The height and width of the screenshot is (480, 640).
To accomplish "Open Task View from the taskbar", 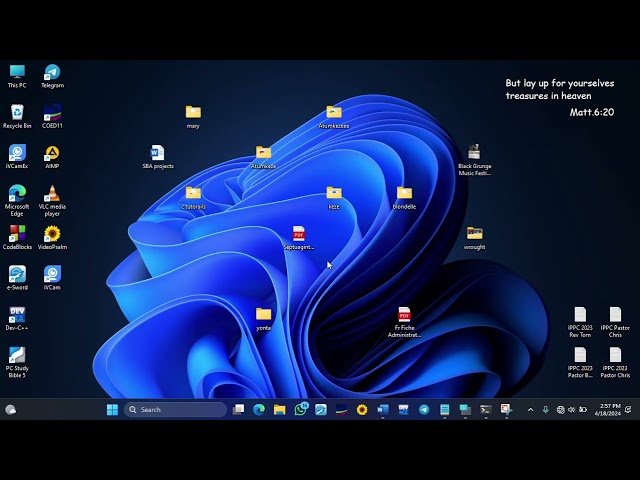I will click(x=238, y=409).
